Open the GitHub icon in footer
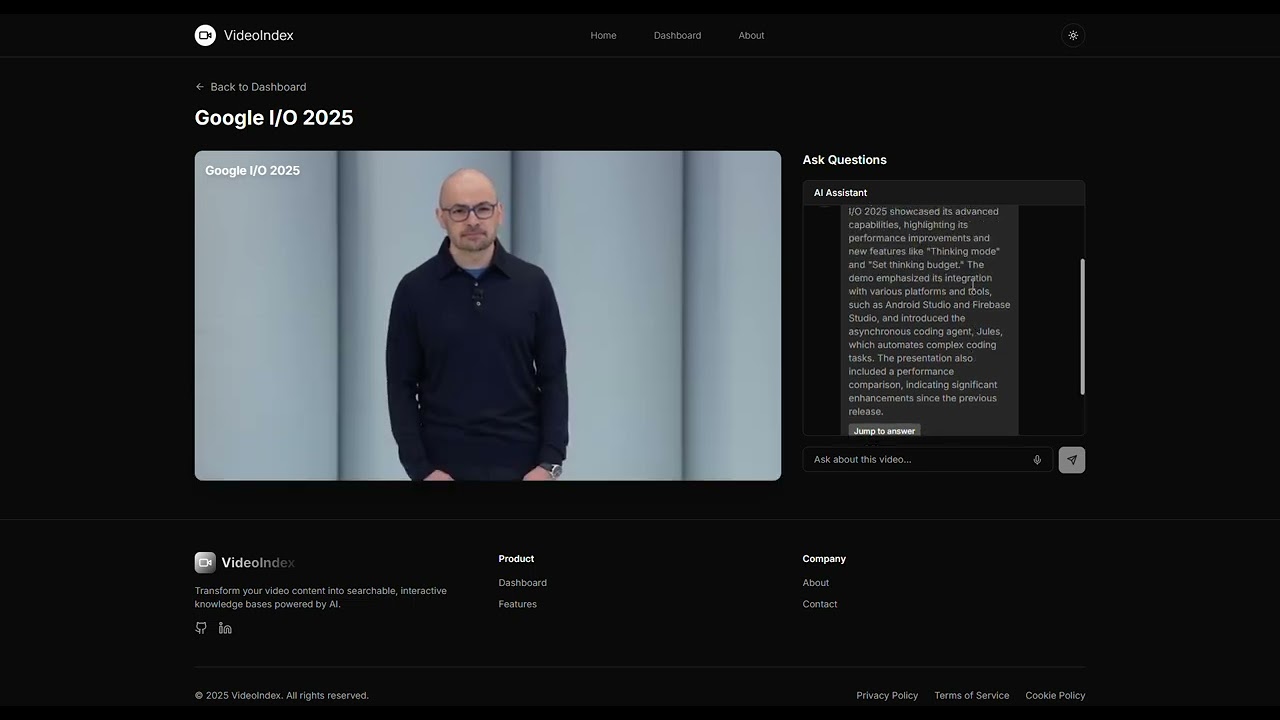 click(x=201, y=628)
